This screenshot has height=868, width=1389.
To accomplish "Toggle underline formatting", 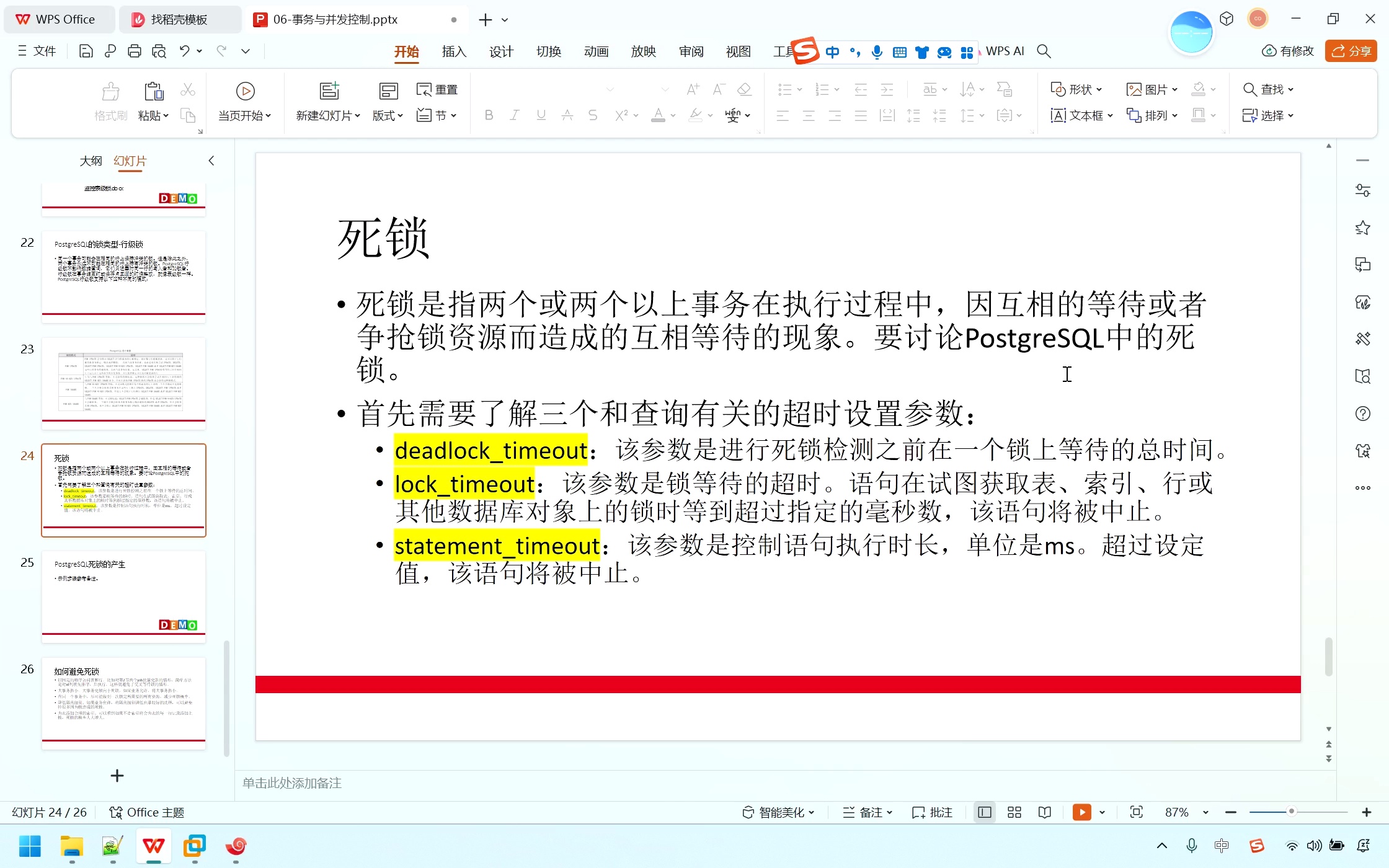I will point(540,115).
